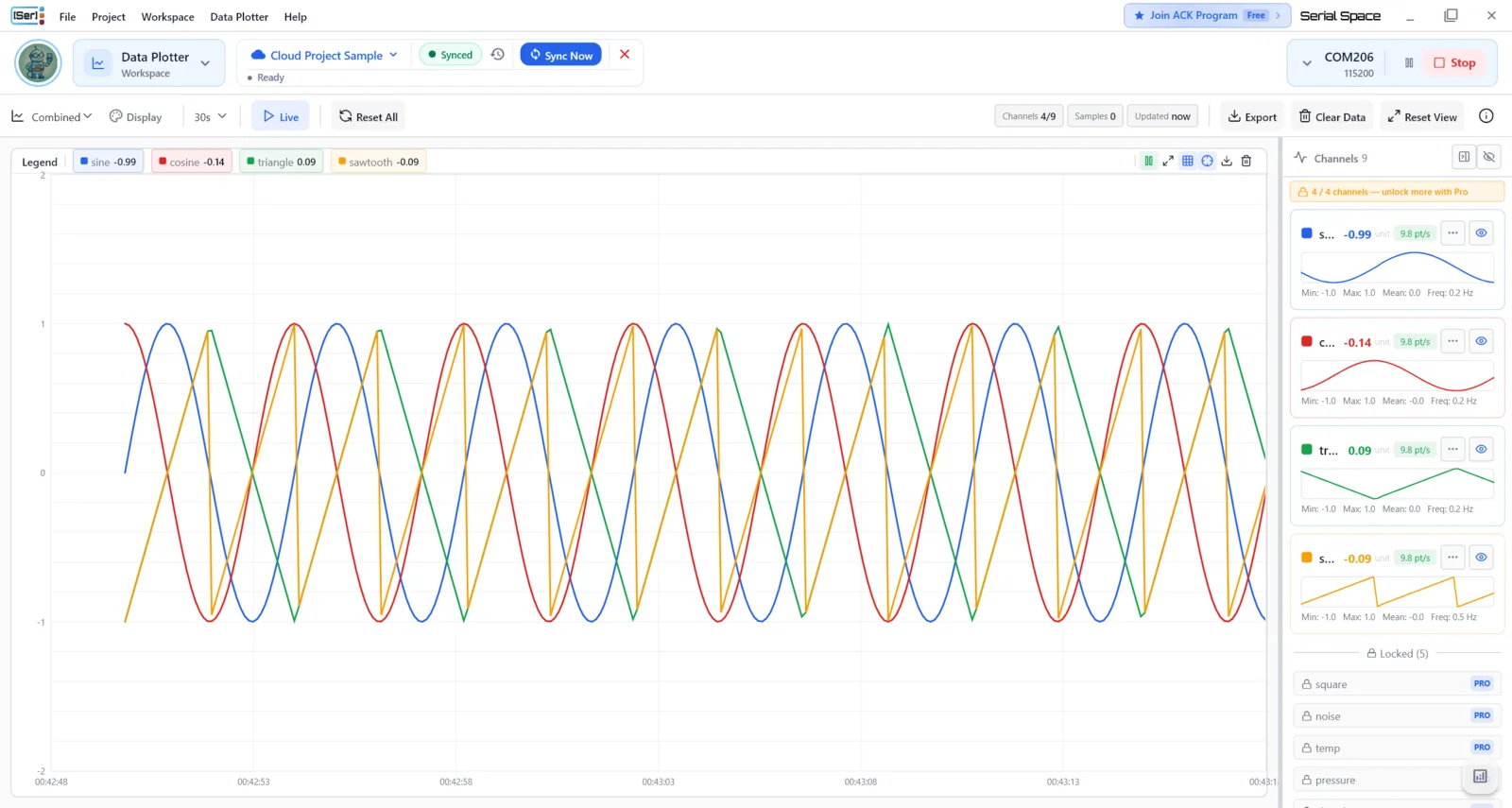Toggle the cosine legend chip
Screen dimensions: 1512x808
(x=192, y=162)
